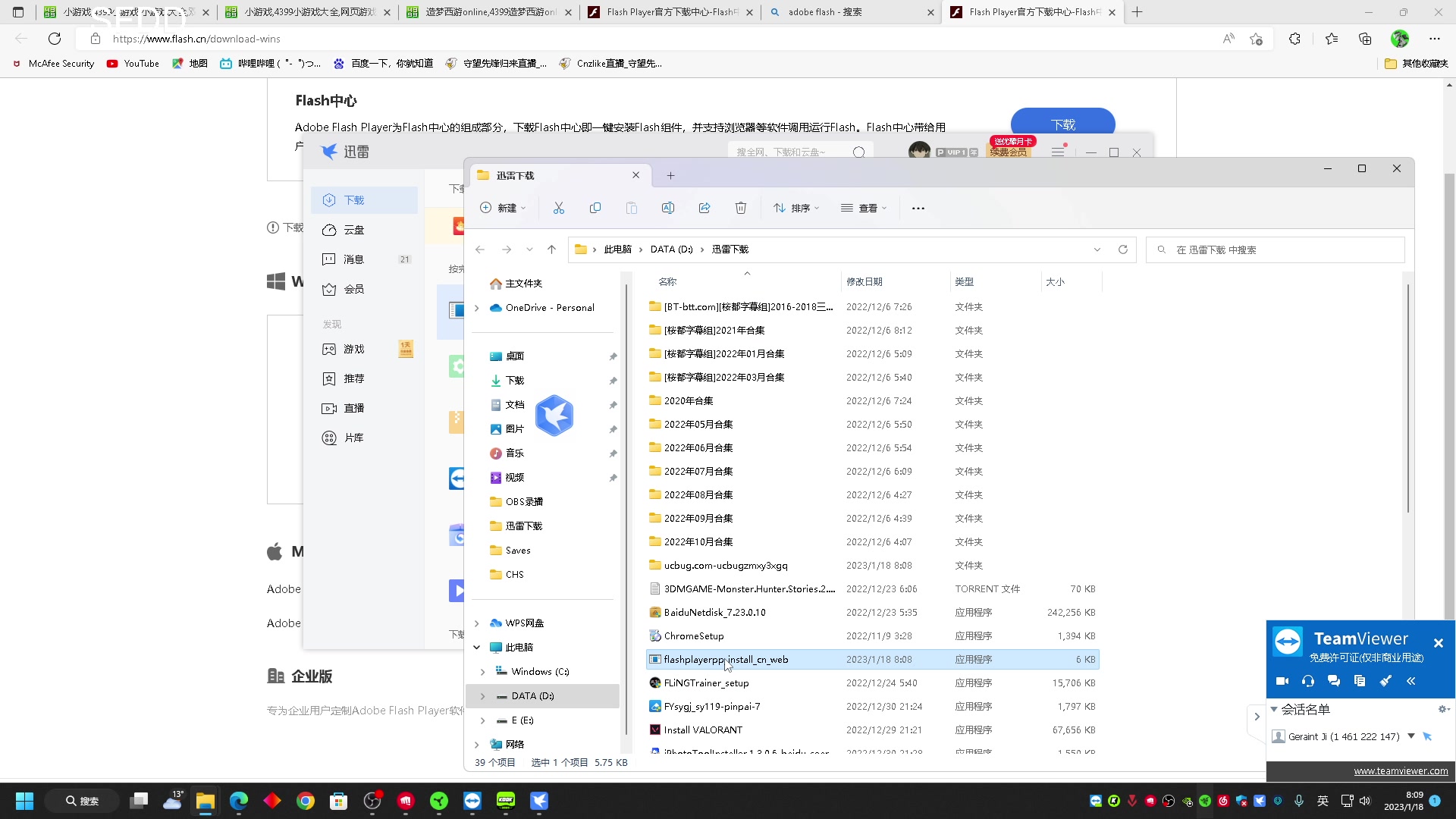Open Xunlei bird icon on the taskbar

[x=539, y=801]
